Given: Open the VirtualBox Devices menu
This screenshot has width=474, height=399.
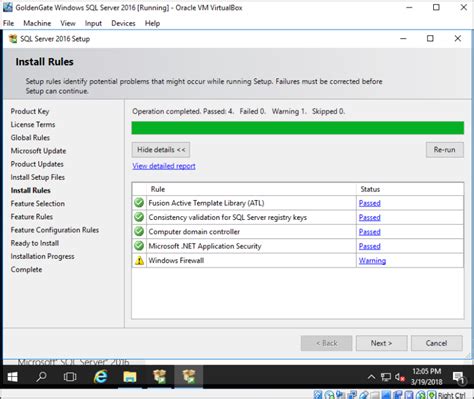Looking at the screenshot, I should click(x=123, y=23).
